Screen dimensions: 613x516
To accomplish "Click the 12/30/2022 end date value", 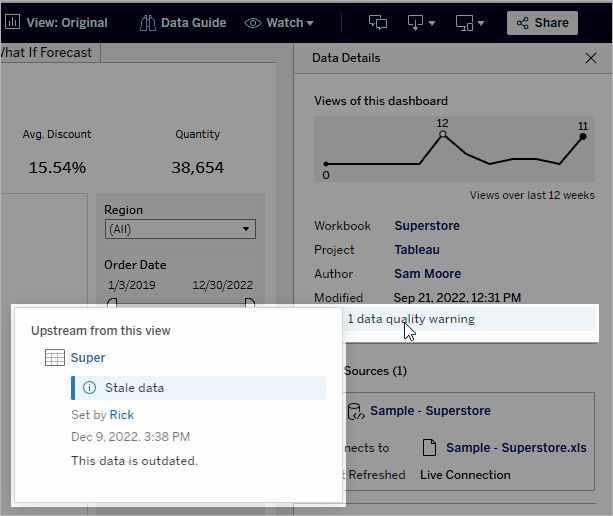I will click(222, 285).
